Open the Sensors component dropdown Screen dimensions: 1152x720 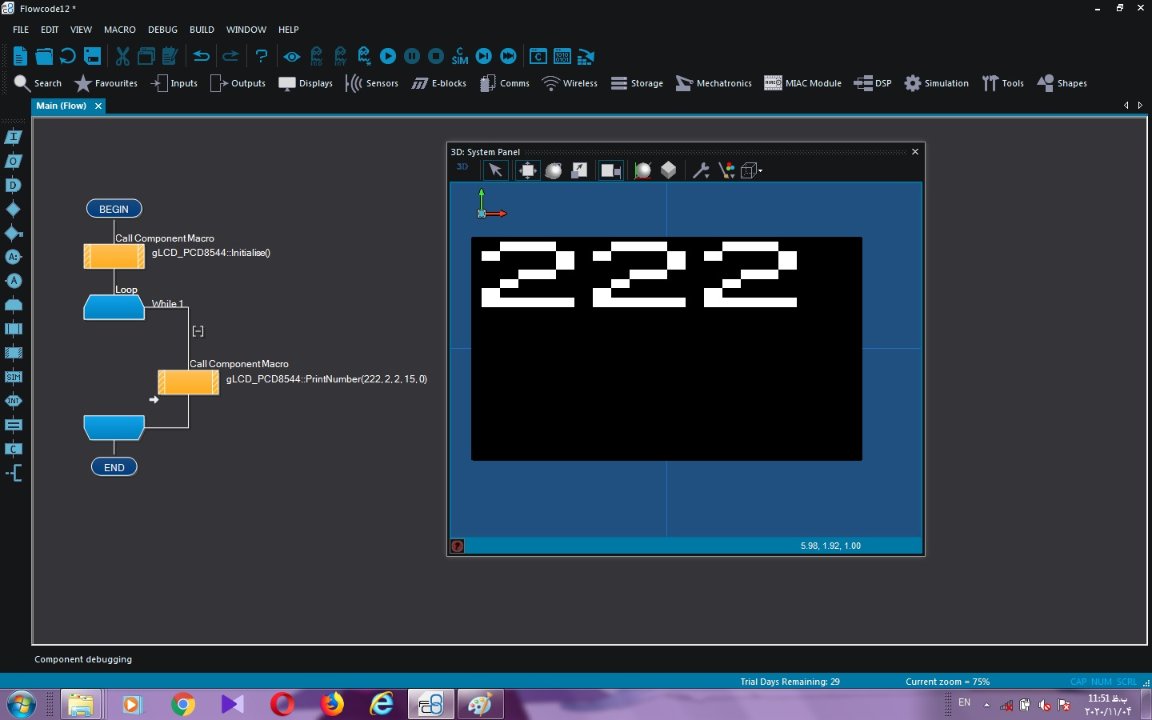(372, 83)
